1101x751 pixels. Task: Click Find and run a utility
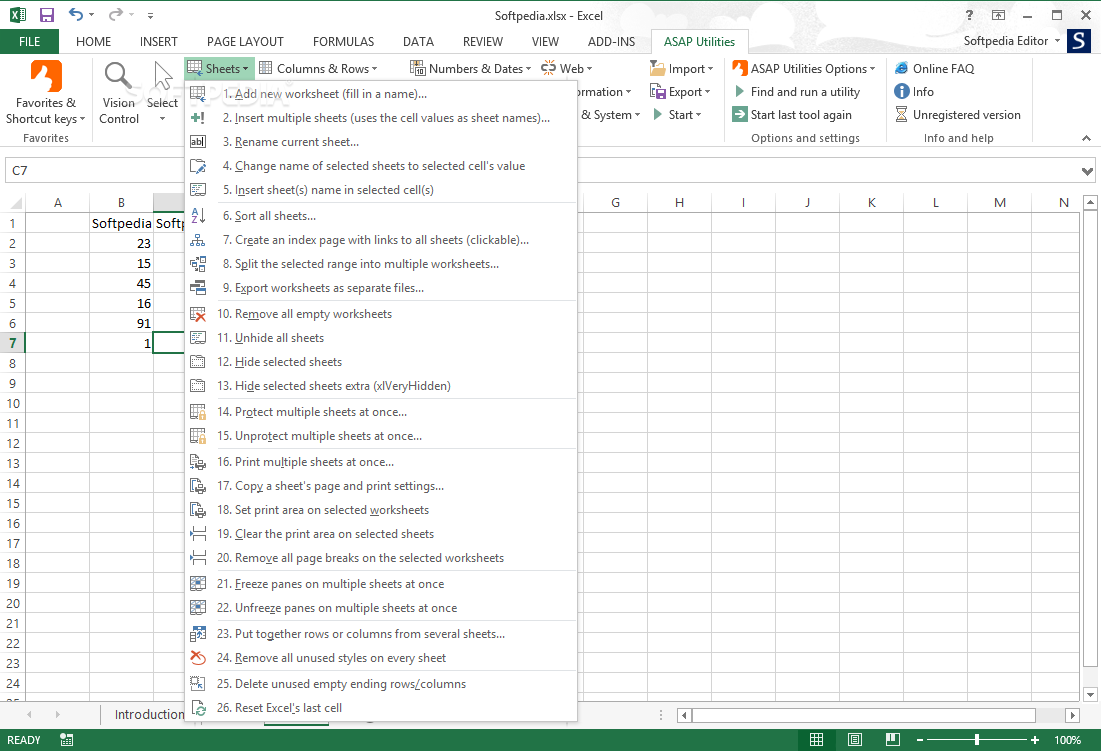[796, 92]
